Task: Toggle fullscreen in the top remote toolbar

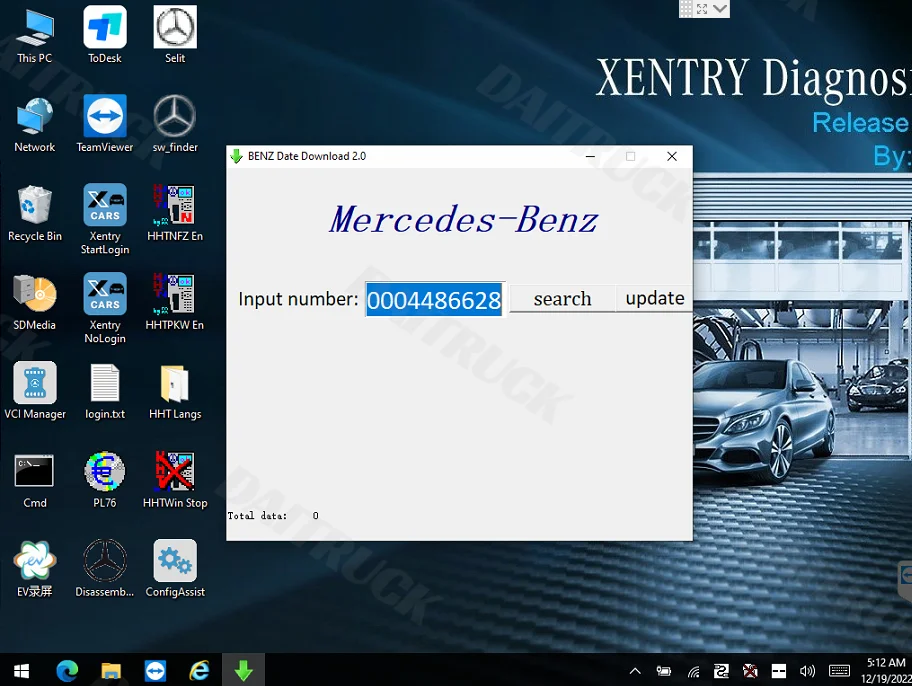Action: coord(702,9)
